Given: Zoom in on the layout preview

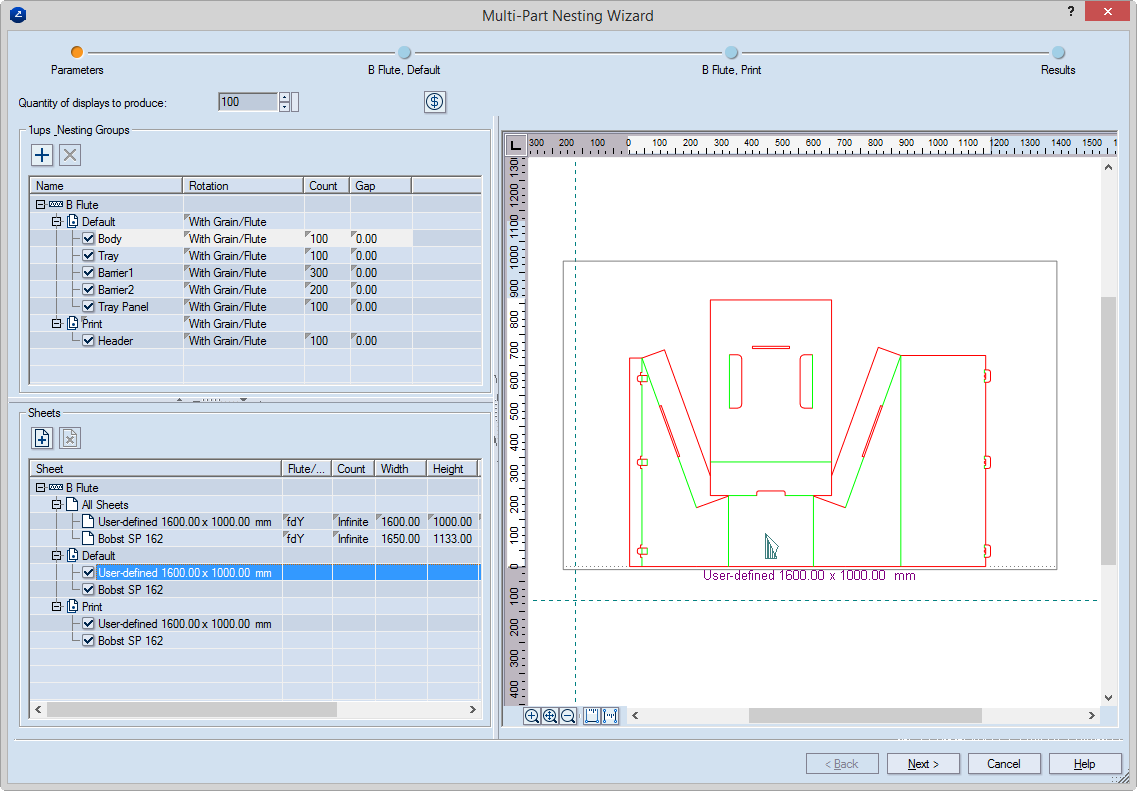Looking at the screenshot, I should [x=532, y=716].
